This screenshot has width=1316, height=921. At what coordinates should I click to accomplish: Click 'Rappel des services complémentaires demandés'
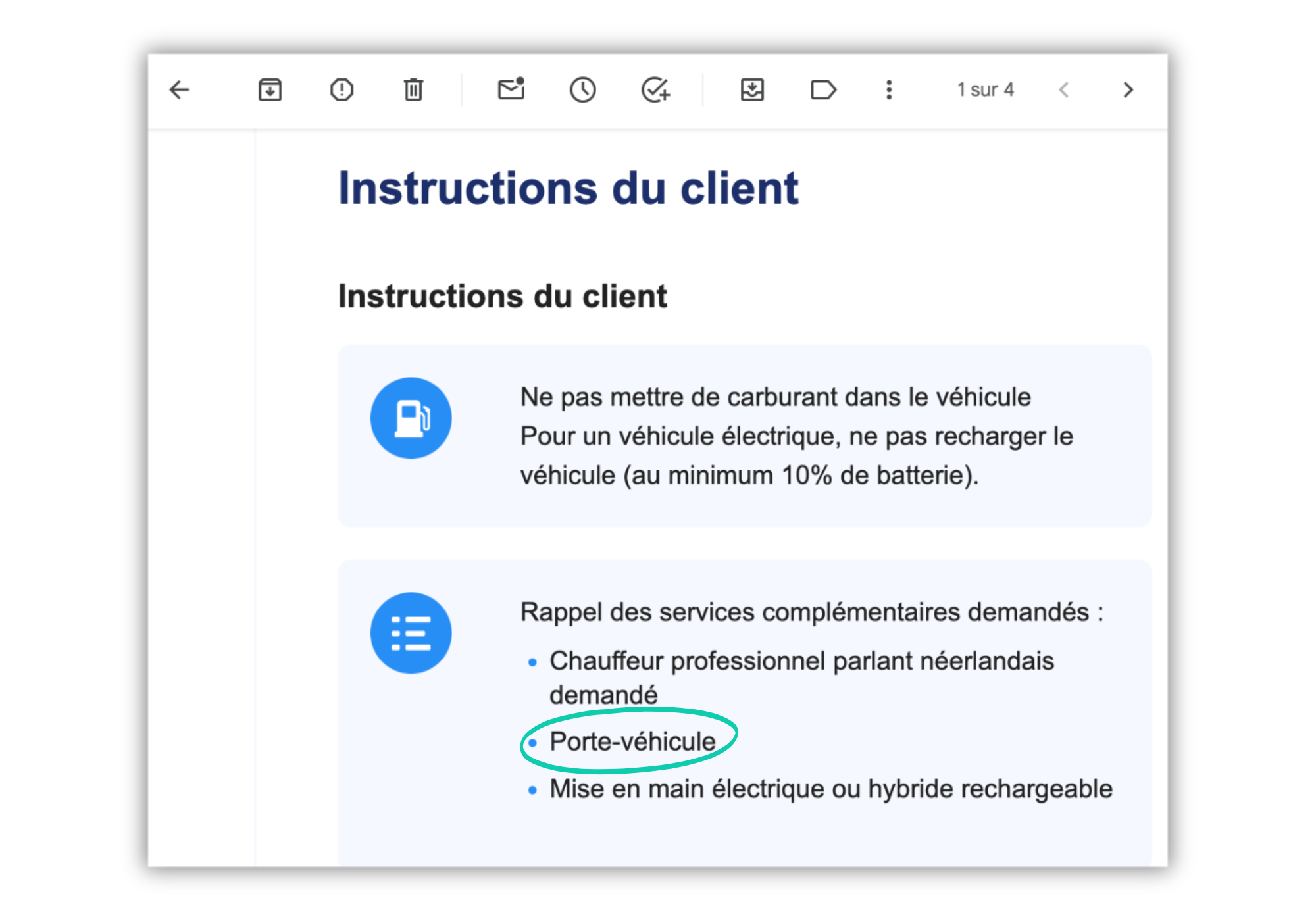[x=811, y=612]
